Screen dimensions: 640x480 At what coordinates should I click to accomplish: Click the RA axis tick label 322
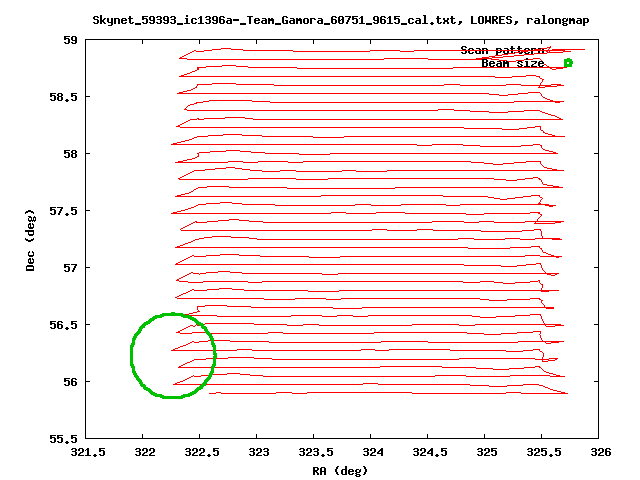[145, 452]
